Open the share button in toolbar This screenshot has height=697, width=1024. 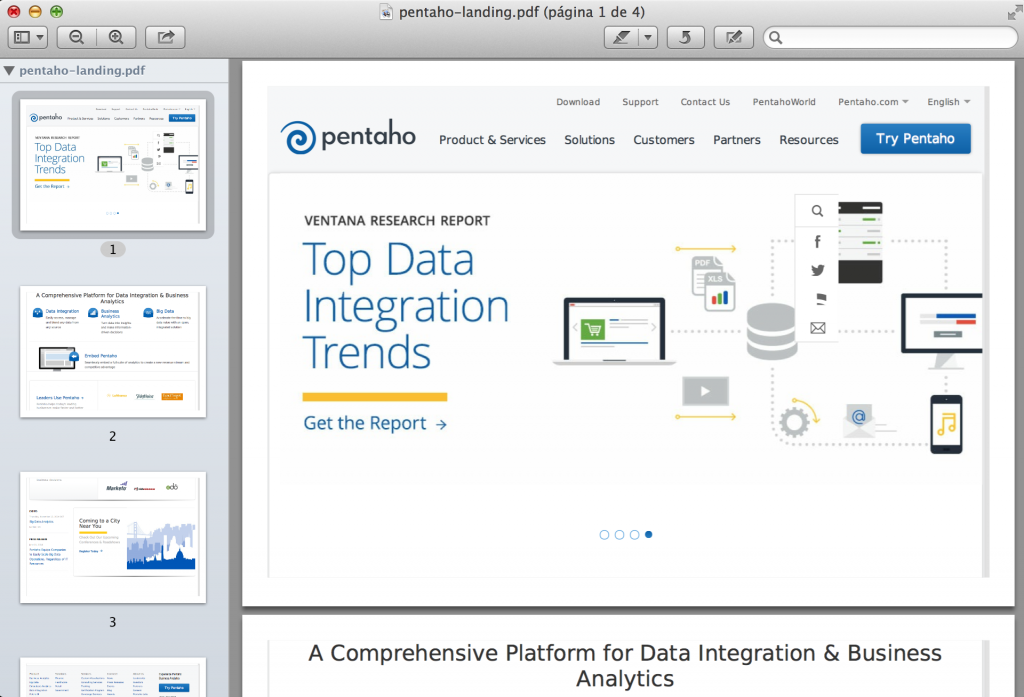point(165,37)
